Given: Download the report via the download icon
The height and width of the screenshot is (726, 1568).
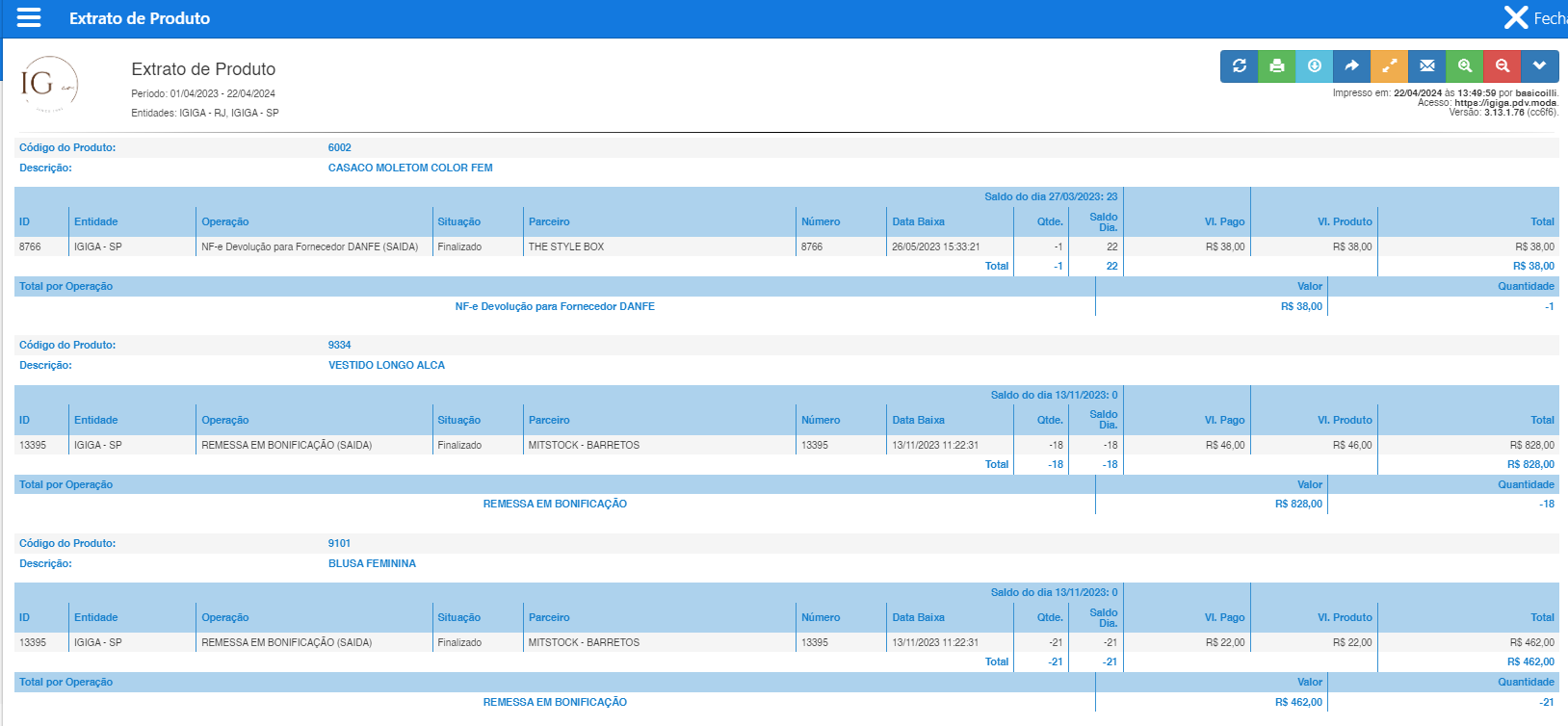Looking at the screenshot, I should (1315, 66).
